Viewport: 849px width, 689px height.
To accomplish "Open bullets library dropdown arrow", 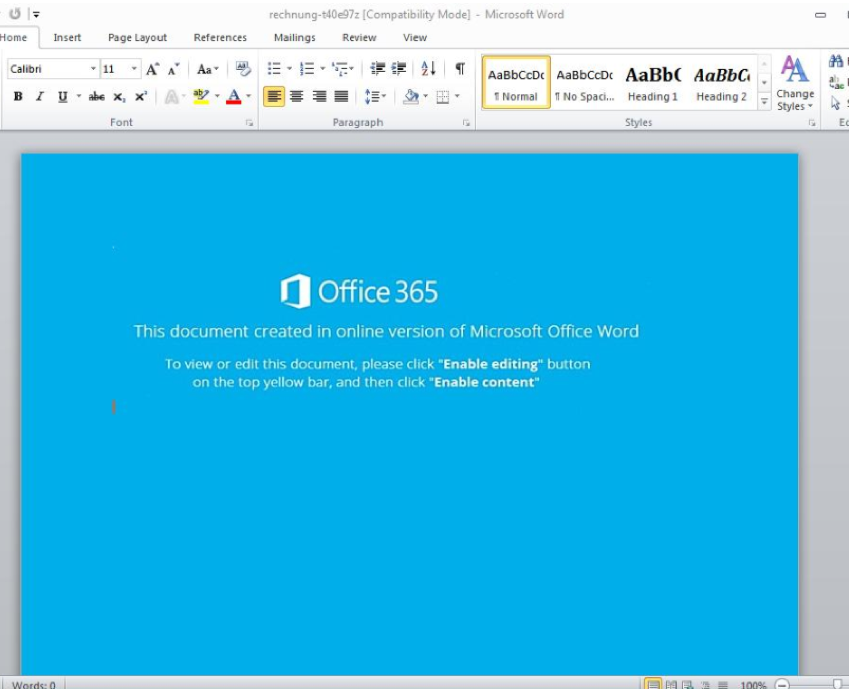I will click(289, 68).
